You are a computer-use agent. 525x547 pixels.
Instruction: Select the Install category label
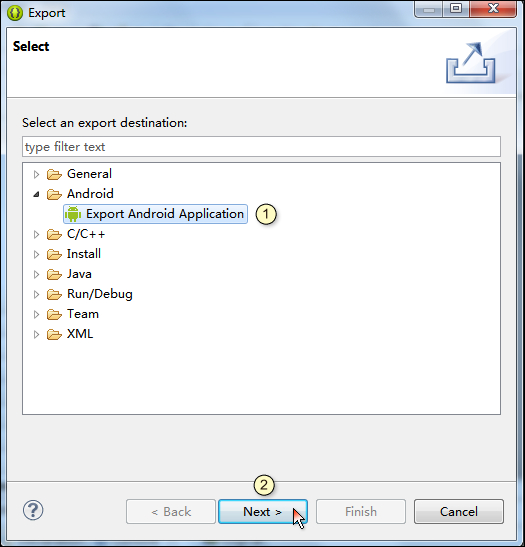coord(84,254)
